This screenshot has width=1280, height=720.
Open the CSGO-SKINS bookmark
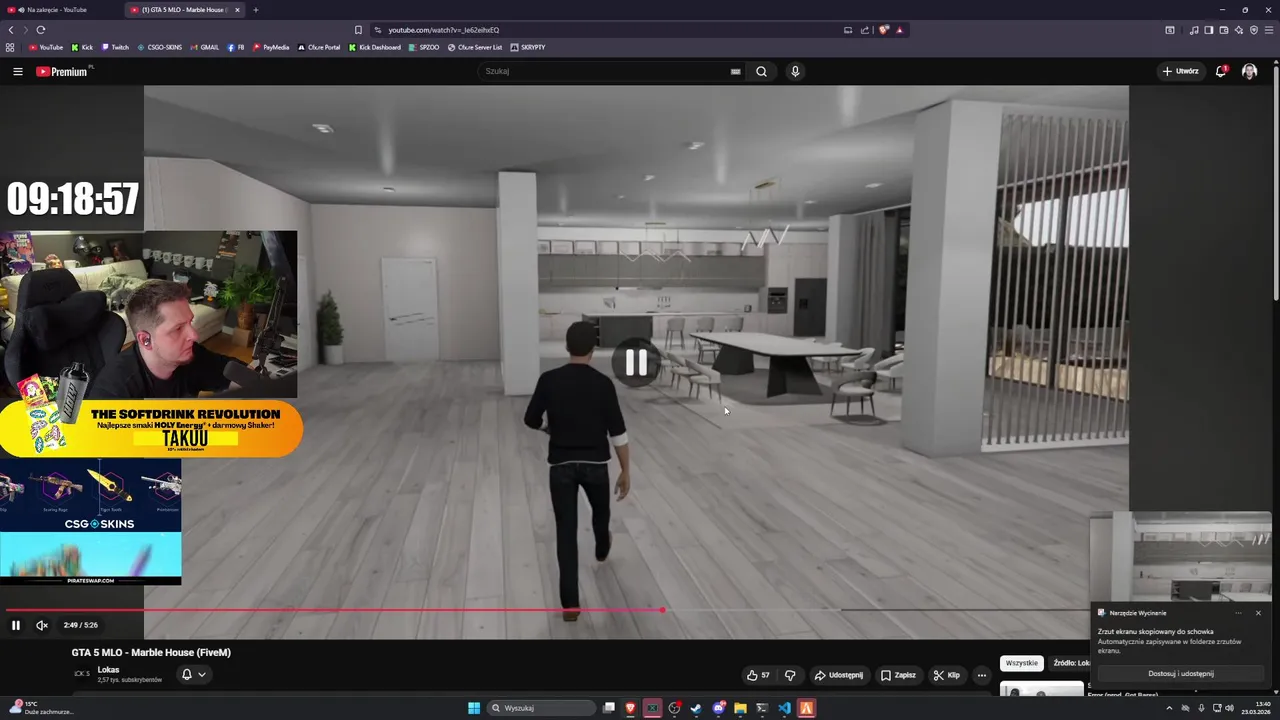pos(159,47)
